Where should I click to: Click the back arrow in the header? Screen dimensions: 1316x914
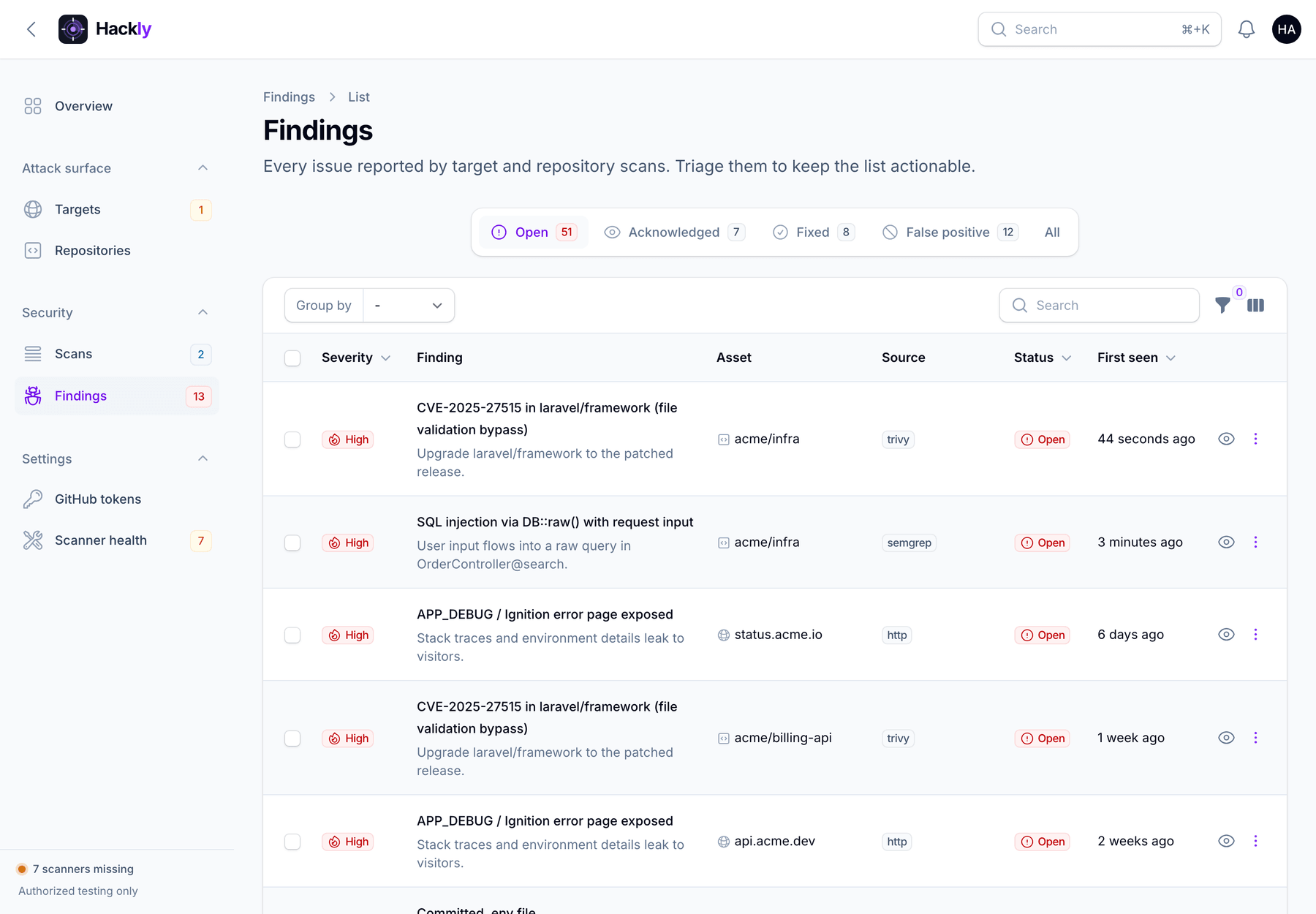pyautogui.click(x=31, y=29)
